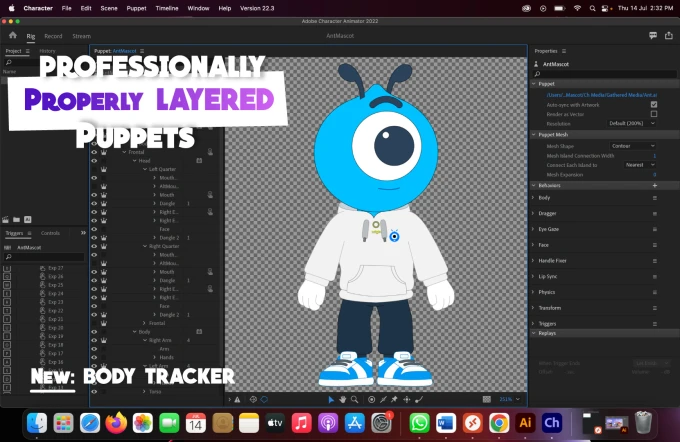Open the Mesh Shape Contour dropdown
Screen dimensions: 680x442
click(x=633, y=146)
